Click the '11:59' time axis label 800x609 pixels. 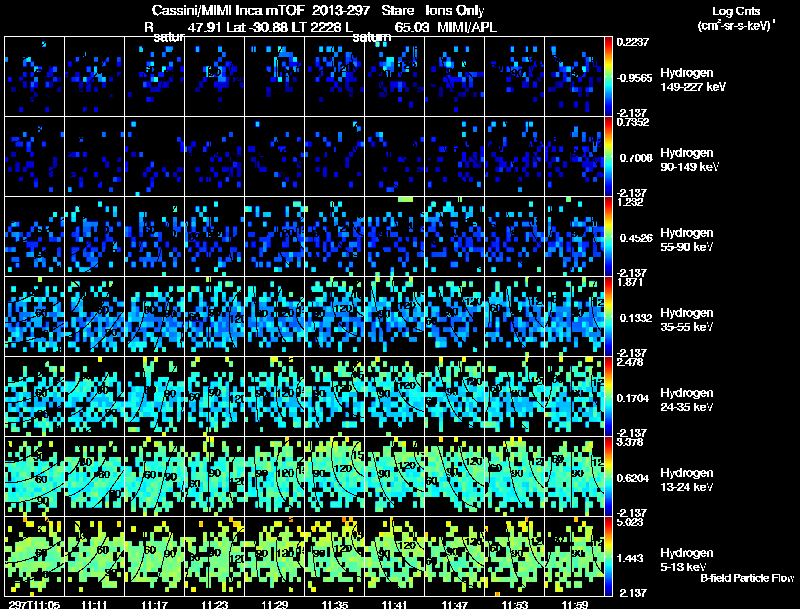click(574, 604)
